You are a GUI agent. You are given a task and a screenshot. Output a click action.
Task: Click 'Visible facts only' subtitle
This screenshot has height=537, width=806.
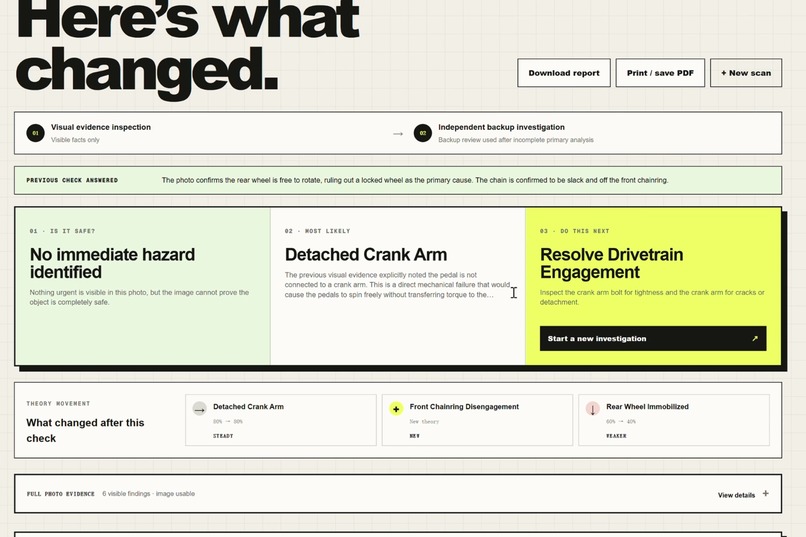point(75,140)
